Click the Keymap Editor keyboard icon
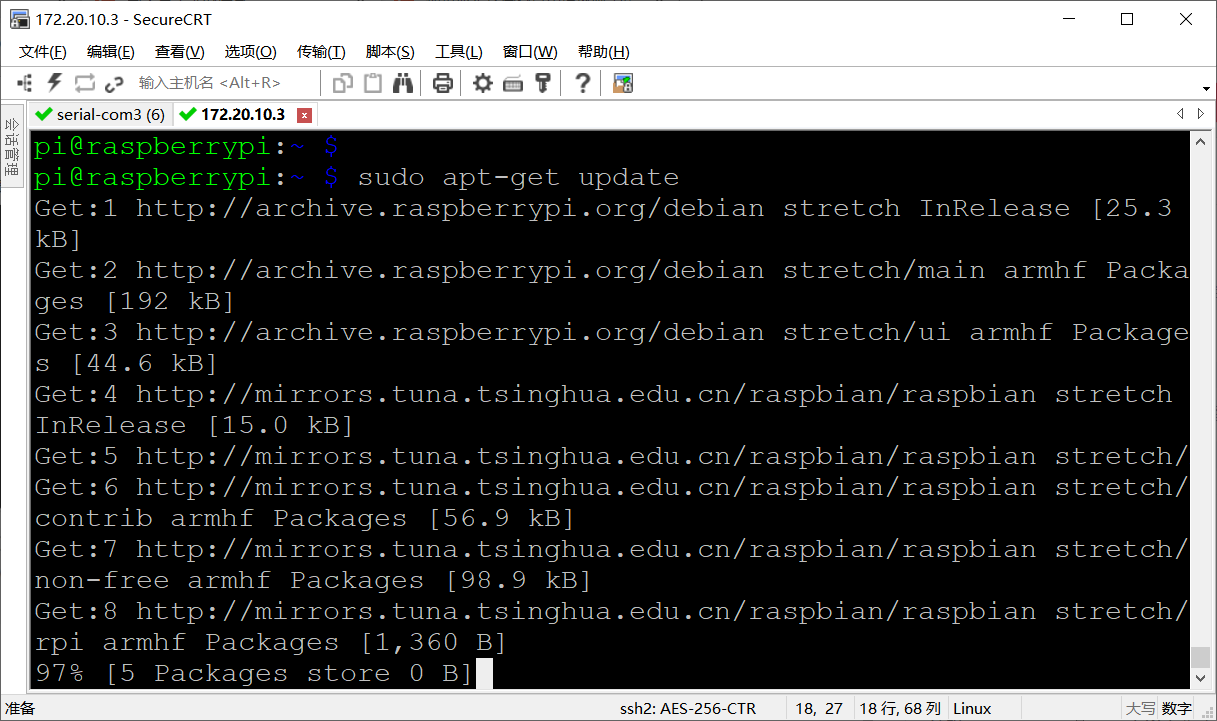This screenshot has height=721, width=1217. coord(513,83)
